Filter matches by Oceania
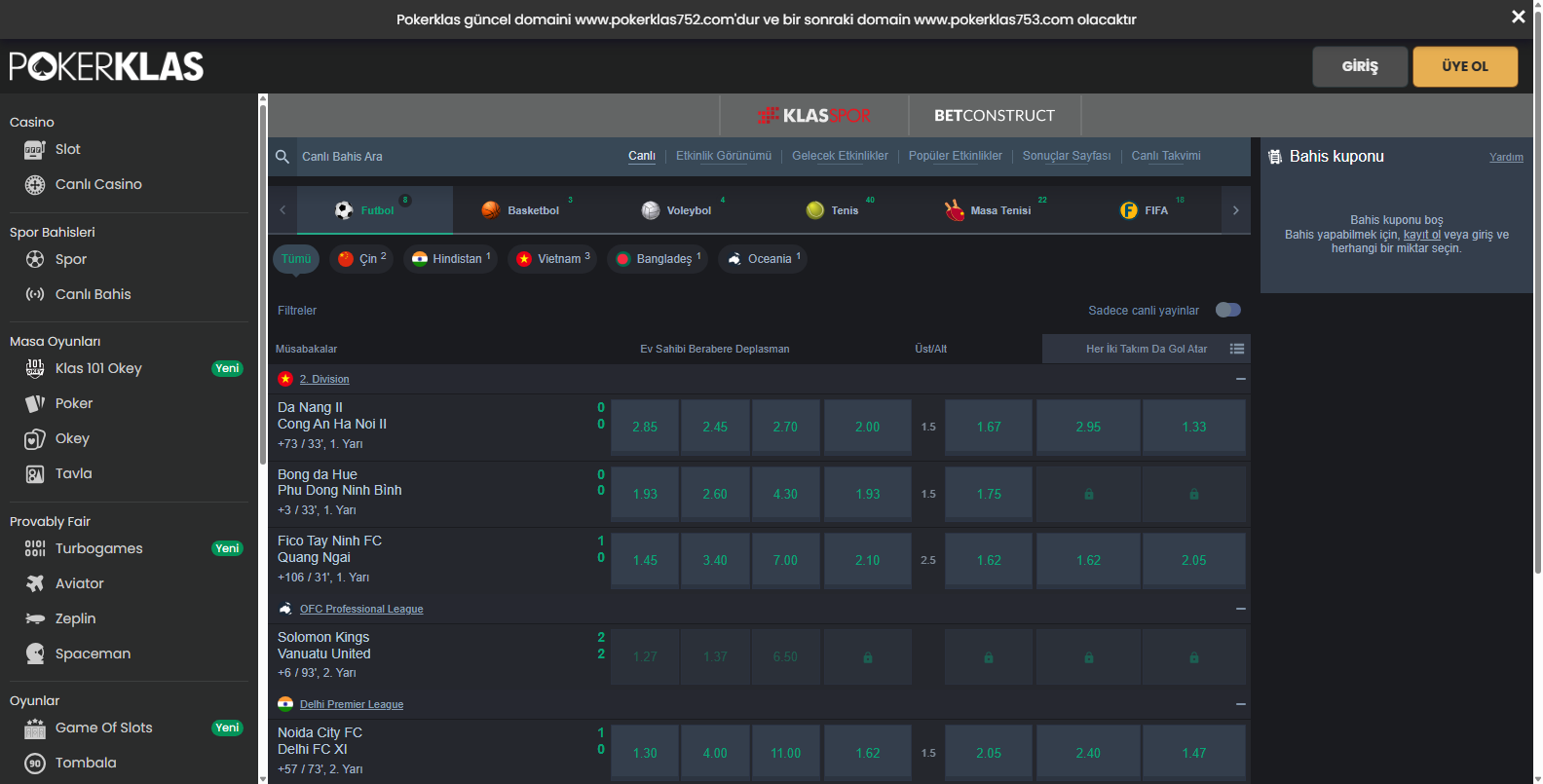The width and height of the screenshot is (1543, 784). point(763,259)
